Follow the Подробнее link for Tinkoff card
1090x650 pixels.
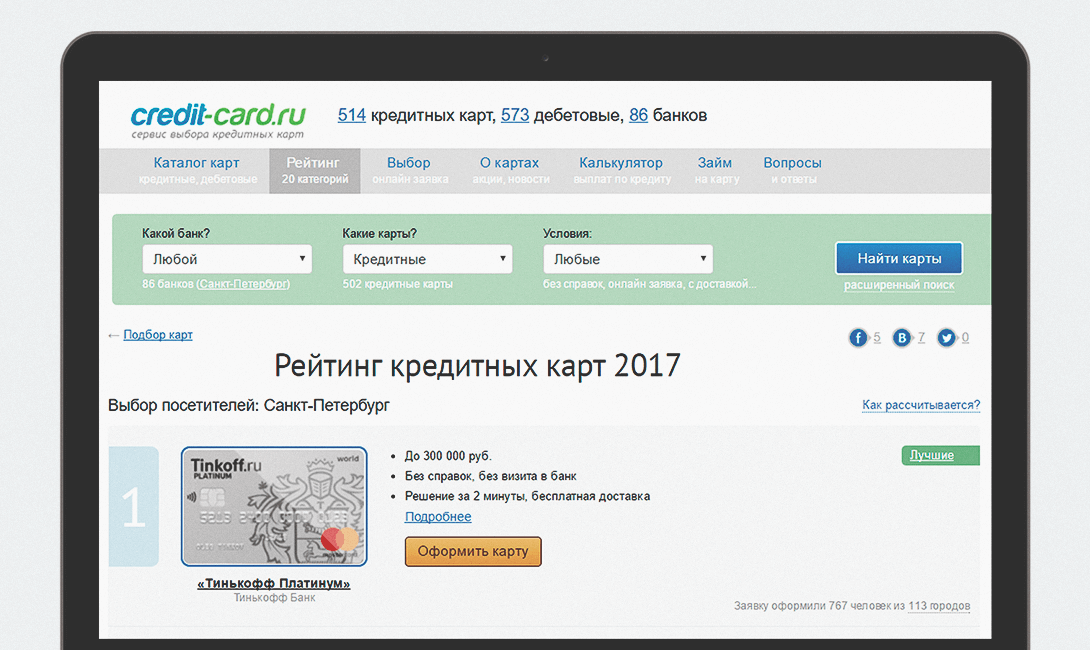tap(438, 517)
